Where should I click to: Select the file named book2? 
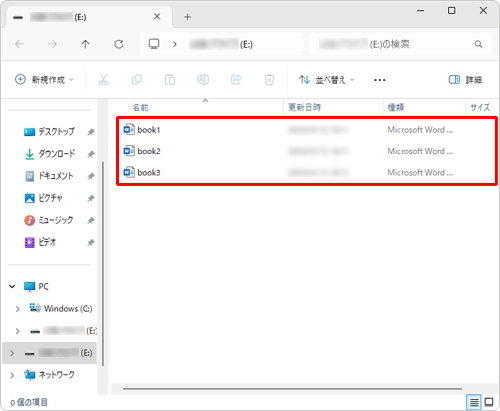pyautogui.click(x=149, y=151)
